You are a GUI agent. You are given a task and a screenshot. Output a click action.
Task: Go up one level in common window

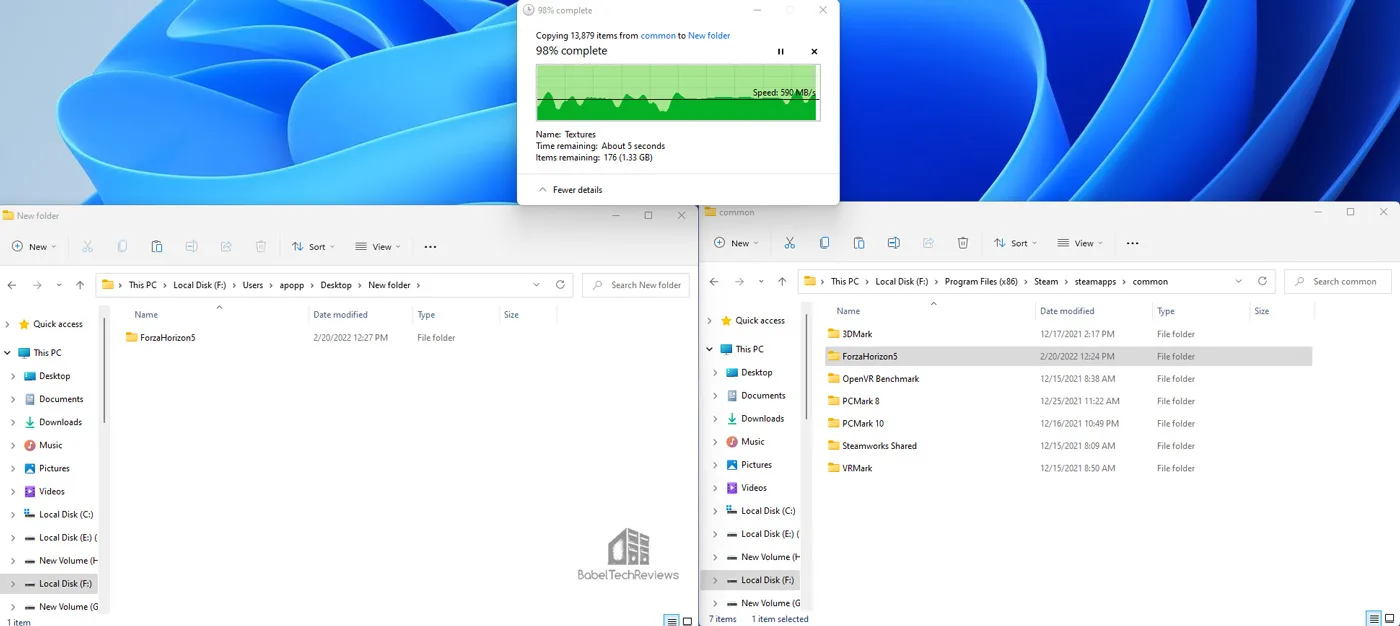(x=782, y=282)
